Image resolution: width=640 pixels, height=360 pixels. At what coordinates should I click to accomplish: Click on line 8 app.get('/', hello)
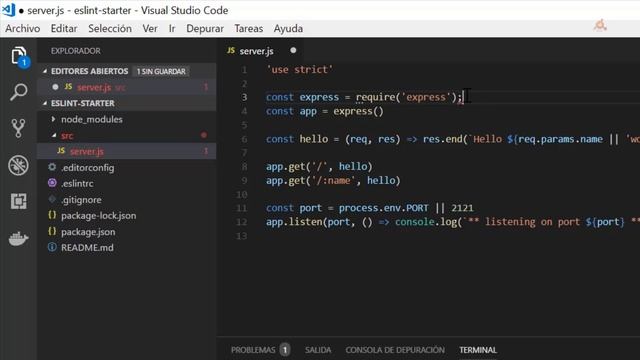click(x=319, y=167)
